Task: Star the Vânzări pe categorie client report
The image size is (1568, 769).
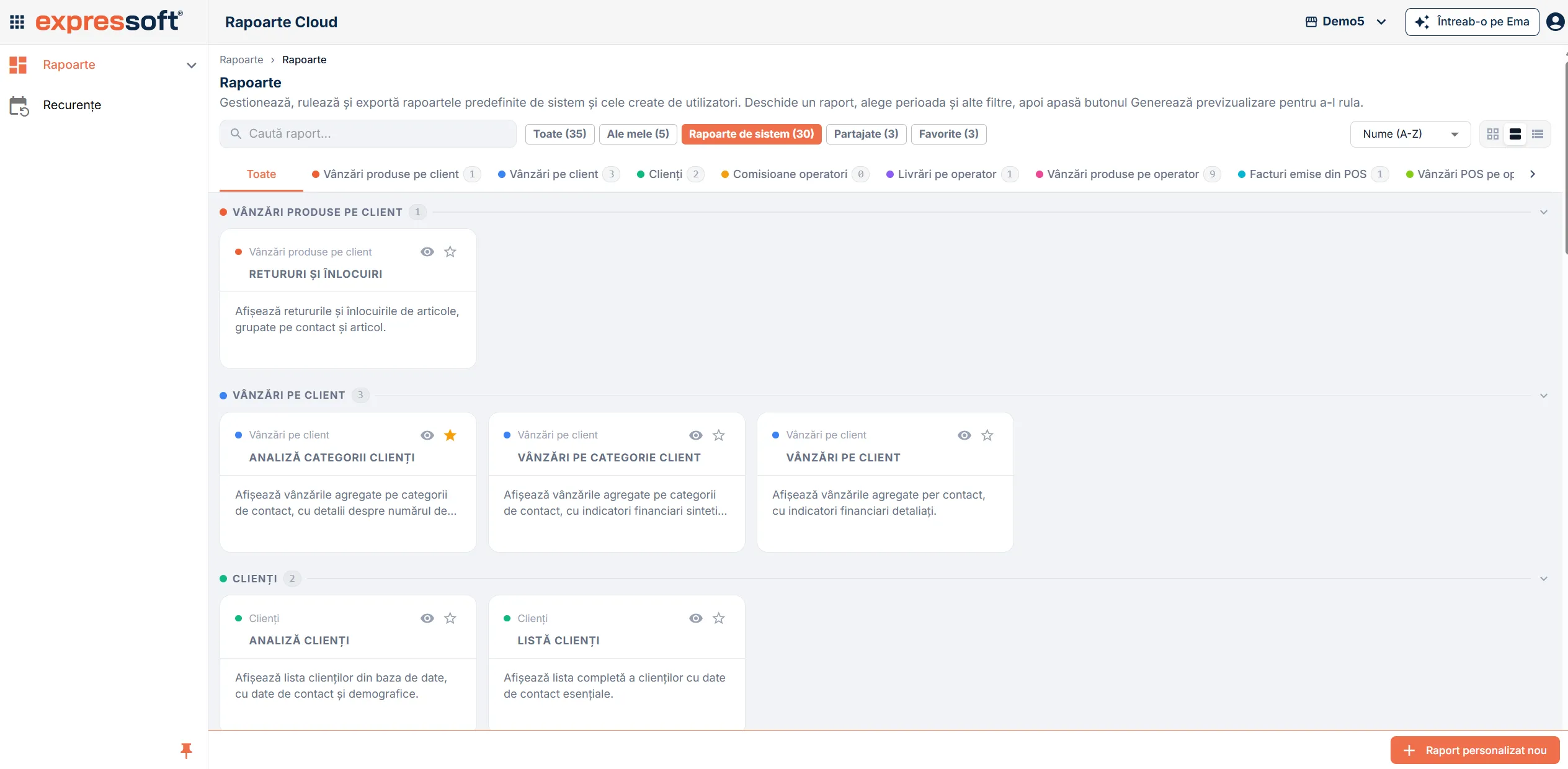Action: click(719, 435)
